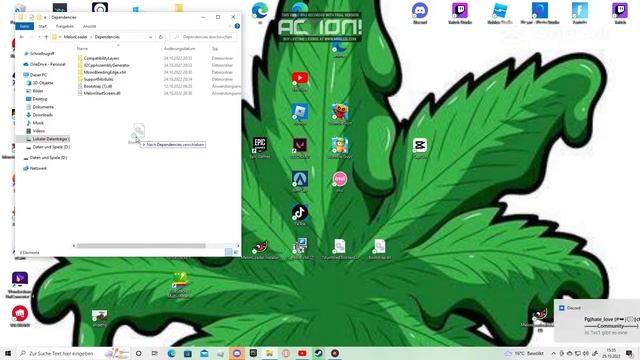Navigate back in File Explorer
The width and height of the screenshot is (640, 360).
pos(21,37)
